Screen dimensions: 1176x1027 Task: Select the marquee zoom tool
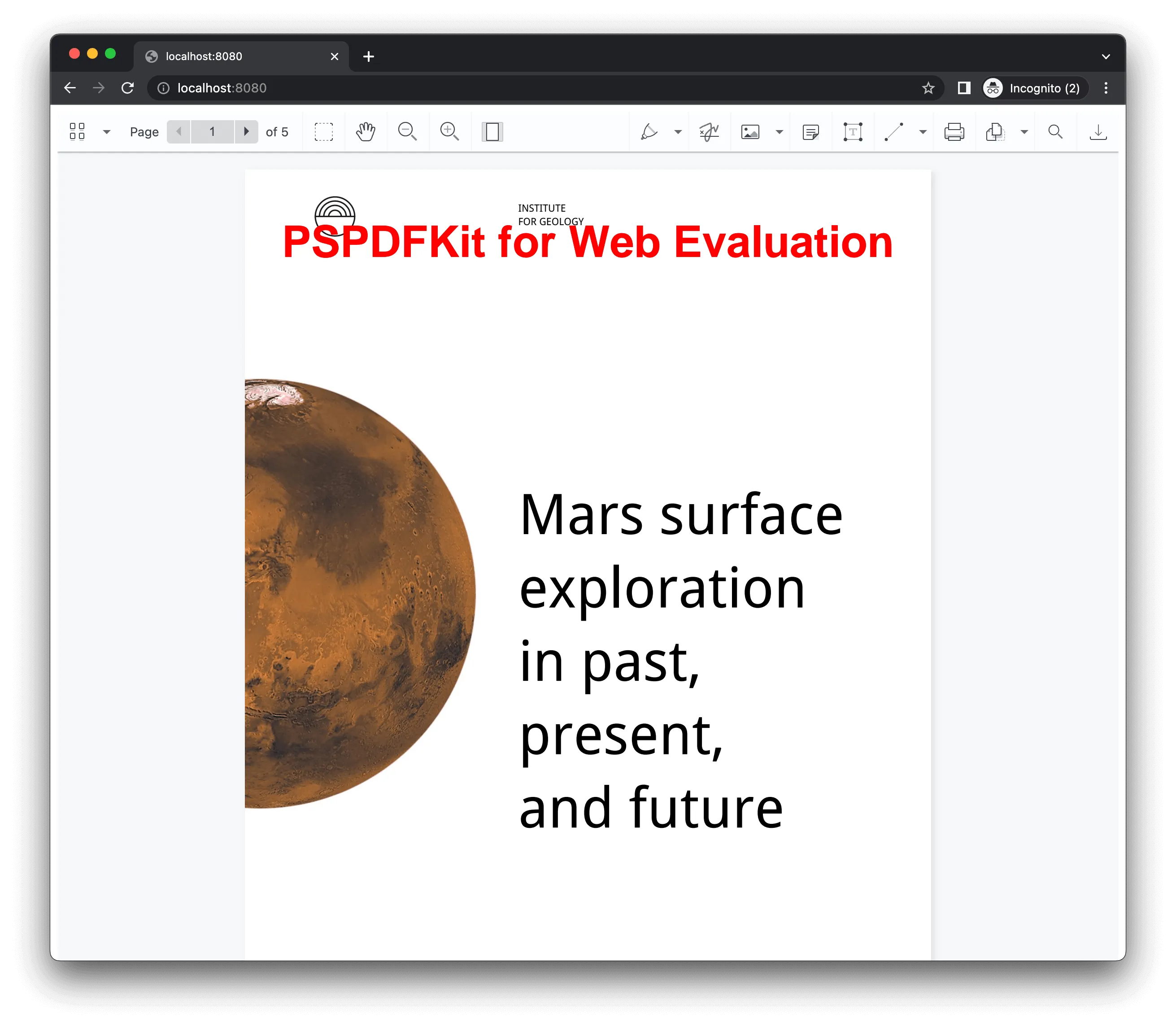(324, 132)
